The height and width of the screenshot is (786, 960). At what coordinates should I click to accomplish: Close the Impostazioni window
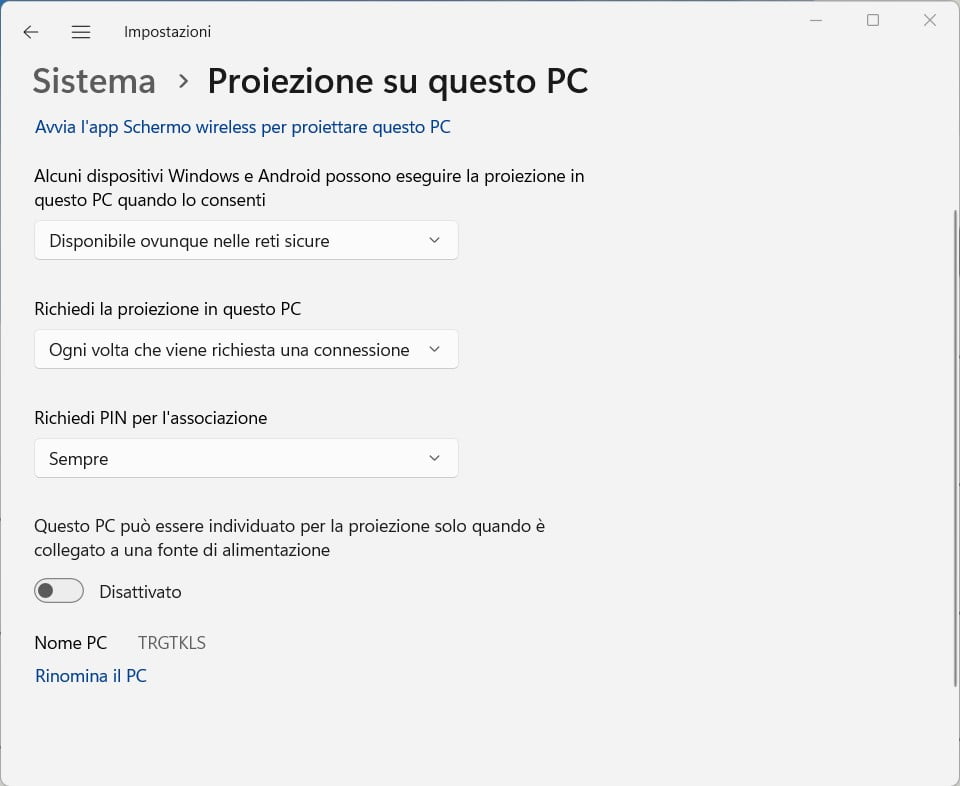(930, 20)
